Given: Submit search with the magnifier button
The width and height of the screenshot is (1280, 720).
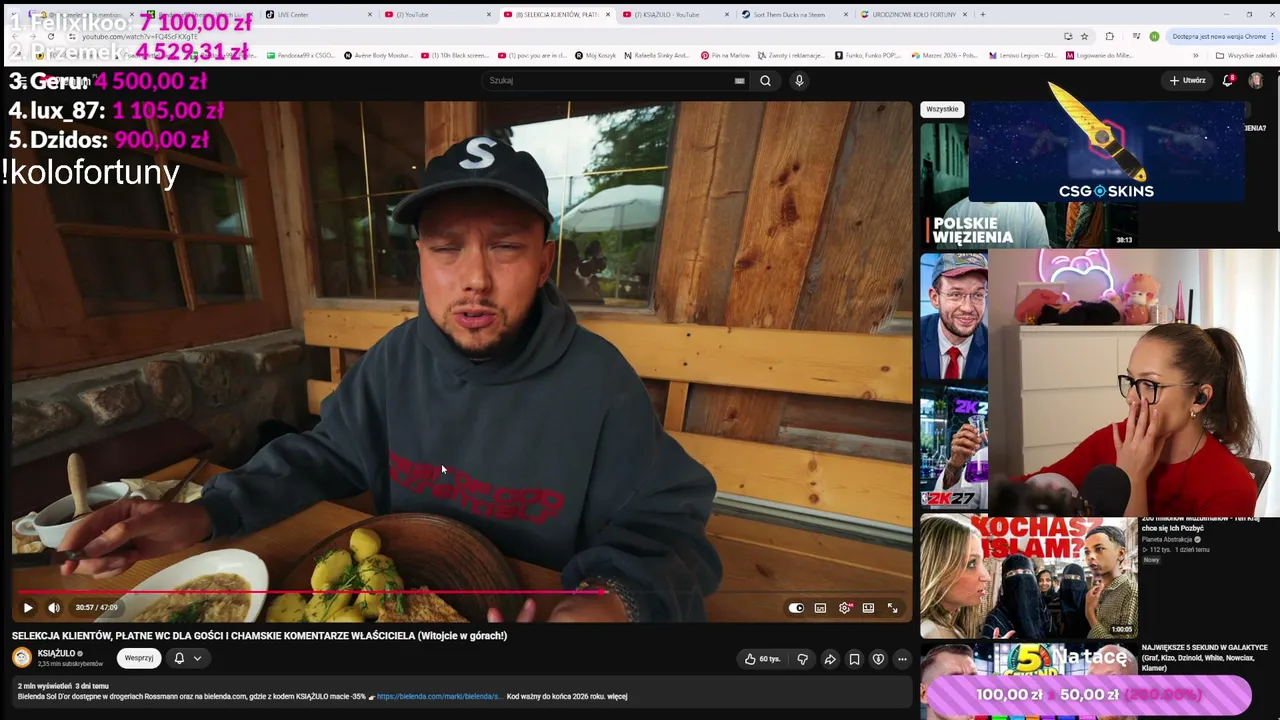Looking at the screenshot, I should pyautogui.click(x=765, y=81).
